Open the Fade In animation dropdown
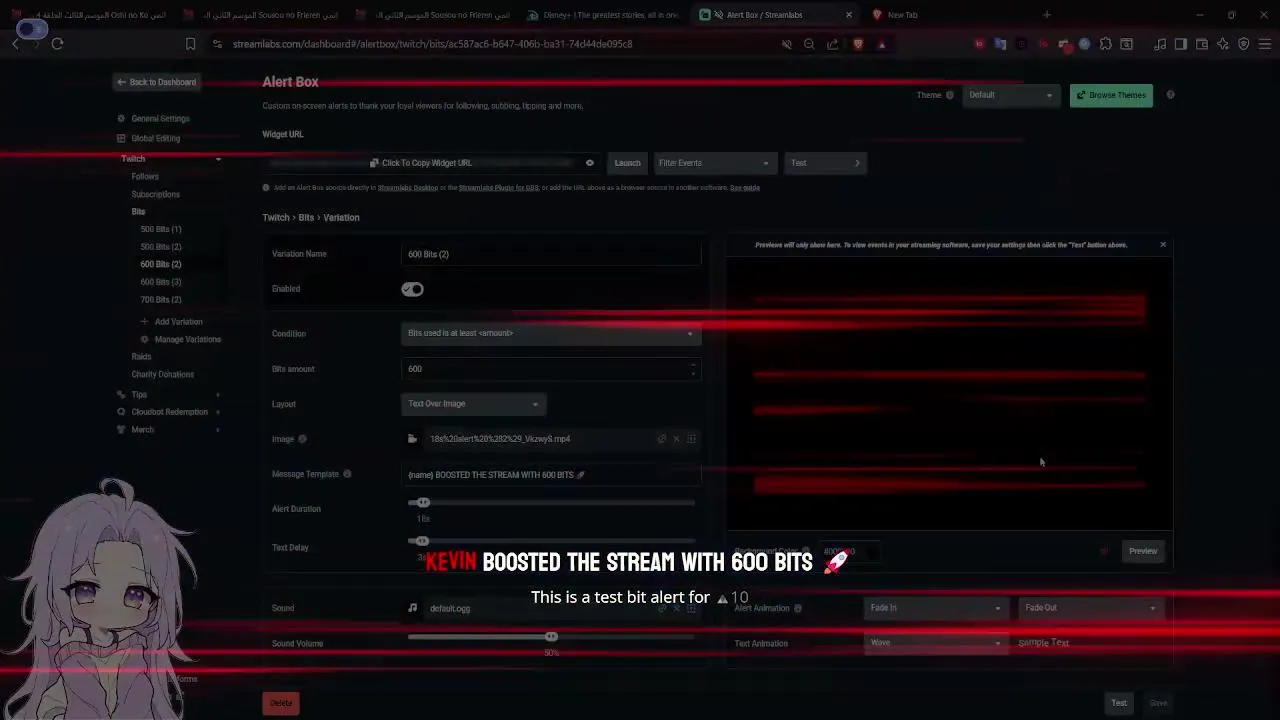Viewport: 1280px width, 720px height. 934,608
